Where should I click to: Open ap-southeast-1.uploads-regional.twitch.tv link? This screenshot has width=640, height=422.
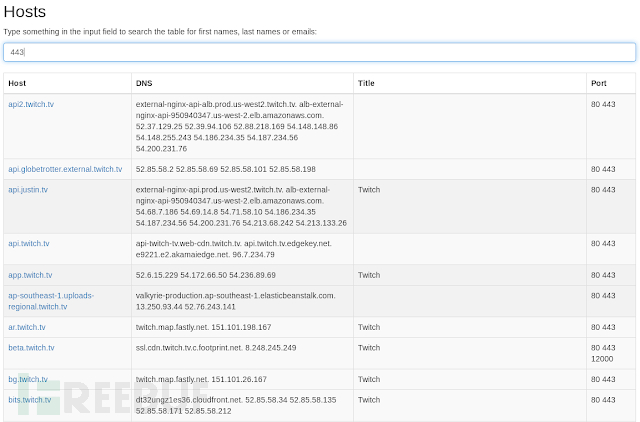(x=51, y=301)
